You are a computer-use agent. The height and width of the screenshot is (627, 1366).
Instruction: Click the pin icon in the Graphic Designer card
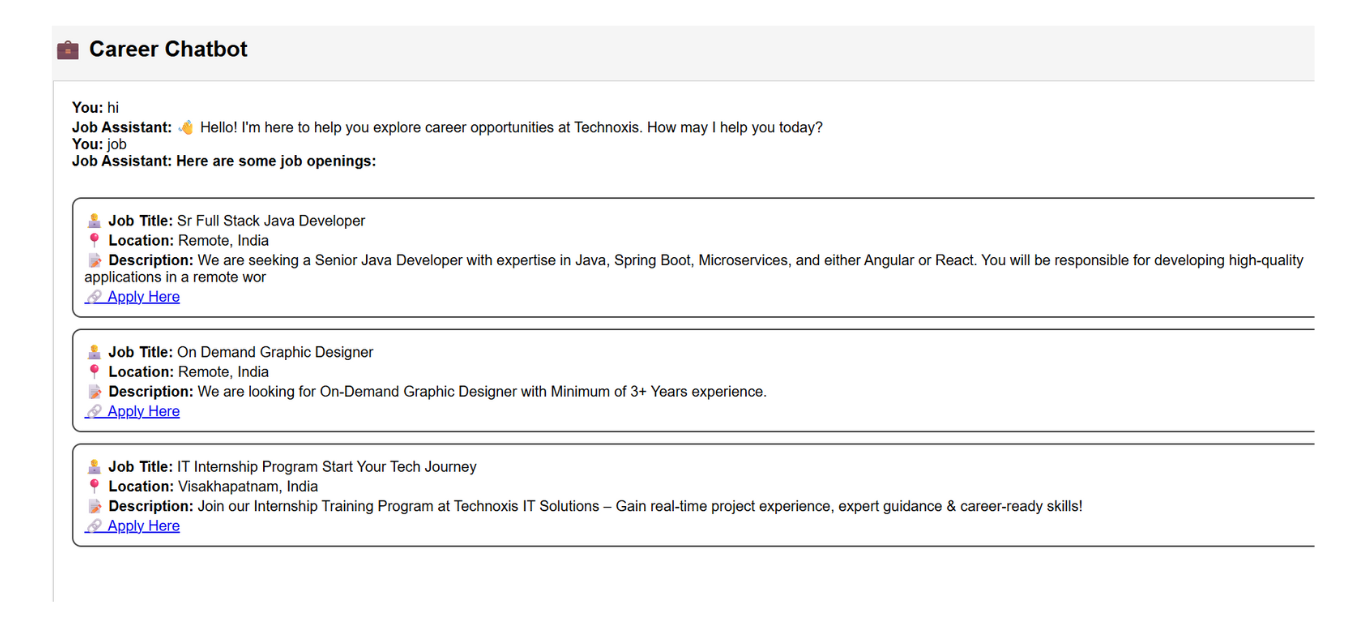tap(95, 372)
